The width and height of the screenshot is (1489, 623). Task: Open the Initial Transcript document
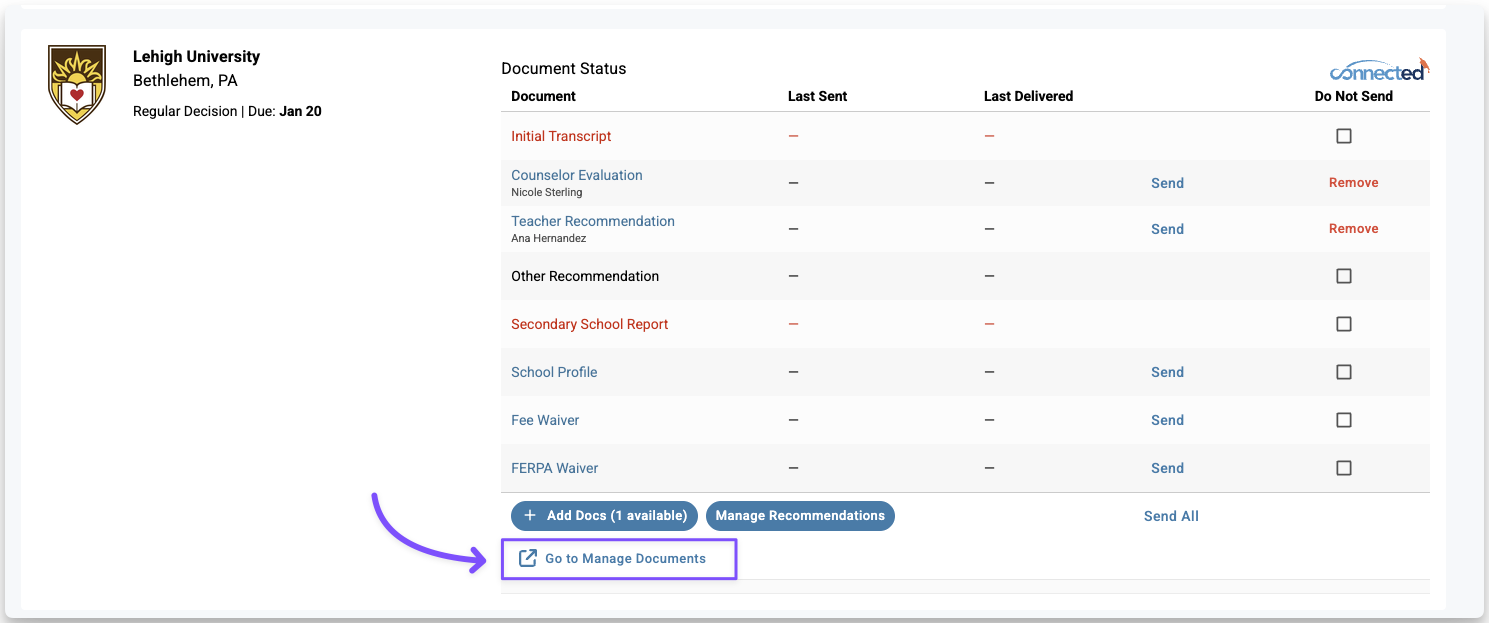coord(561,136)
